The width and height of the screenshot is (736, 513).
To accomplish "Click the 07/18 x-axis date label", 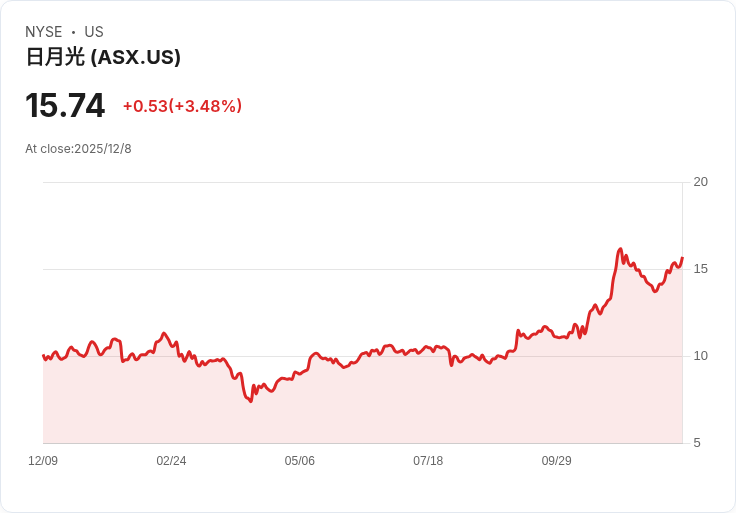I will coord(428,461).
